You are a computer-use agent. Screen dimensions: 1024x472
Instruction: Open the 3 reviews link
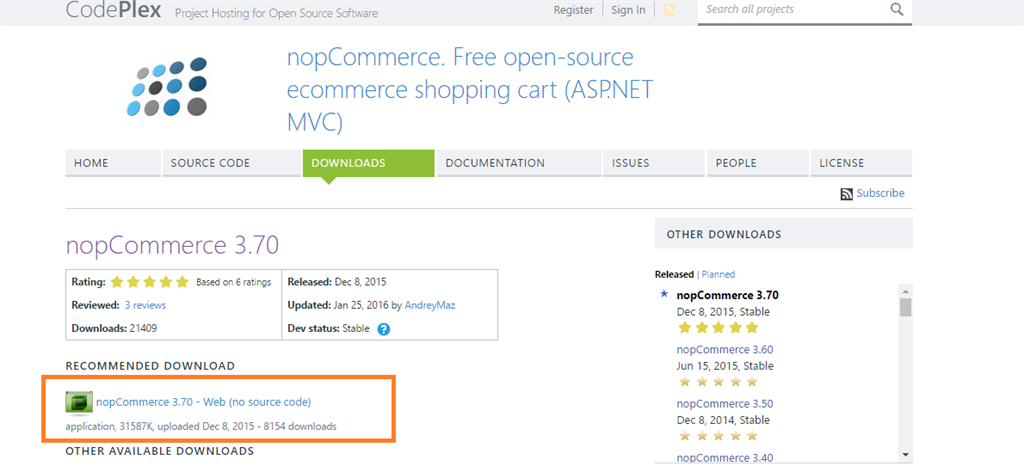145,305
